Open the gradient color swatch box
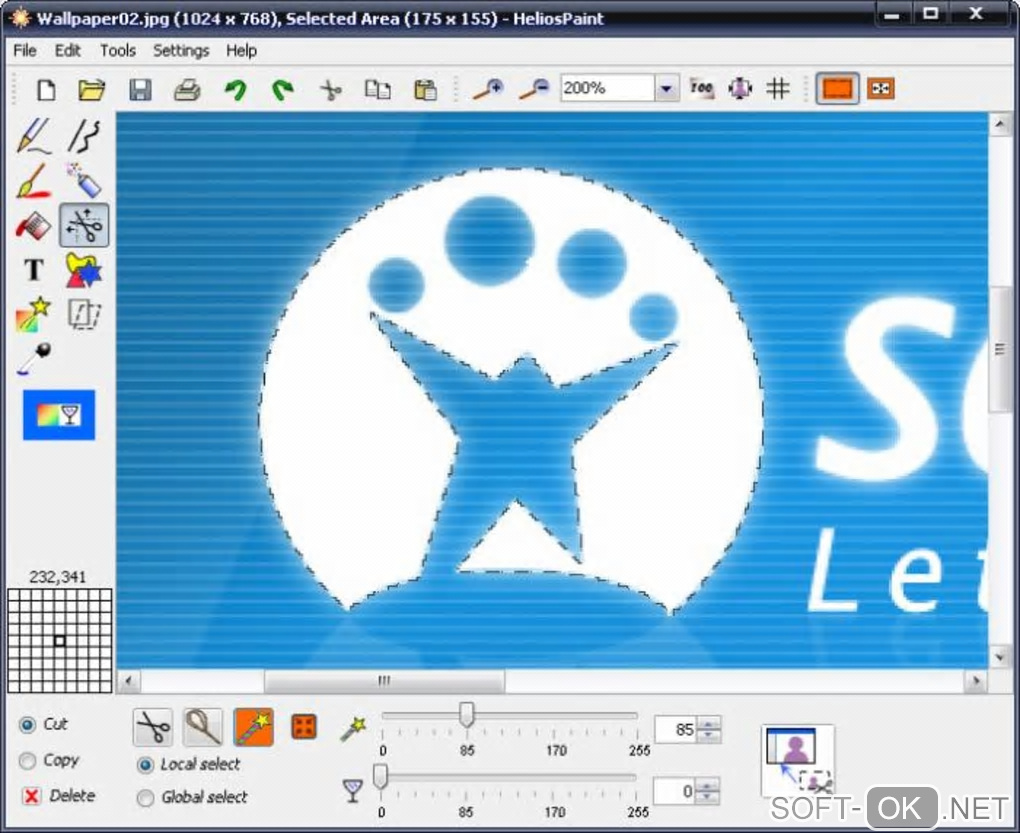The image size is (1020, 833). click(59, 415)
